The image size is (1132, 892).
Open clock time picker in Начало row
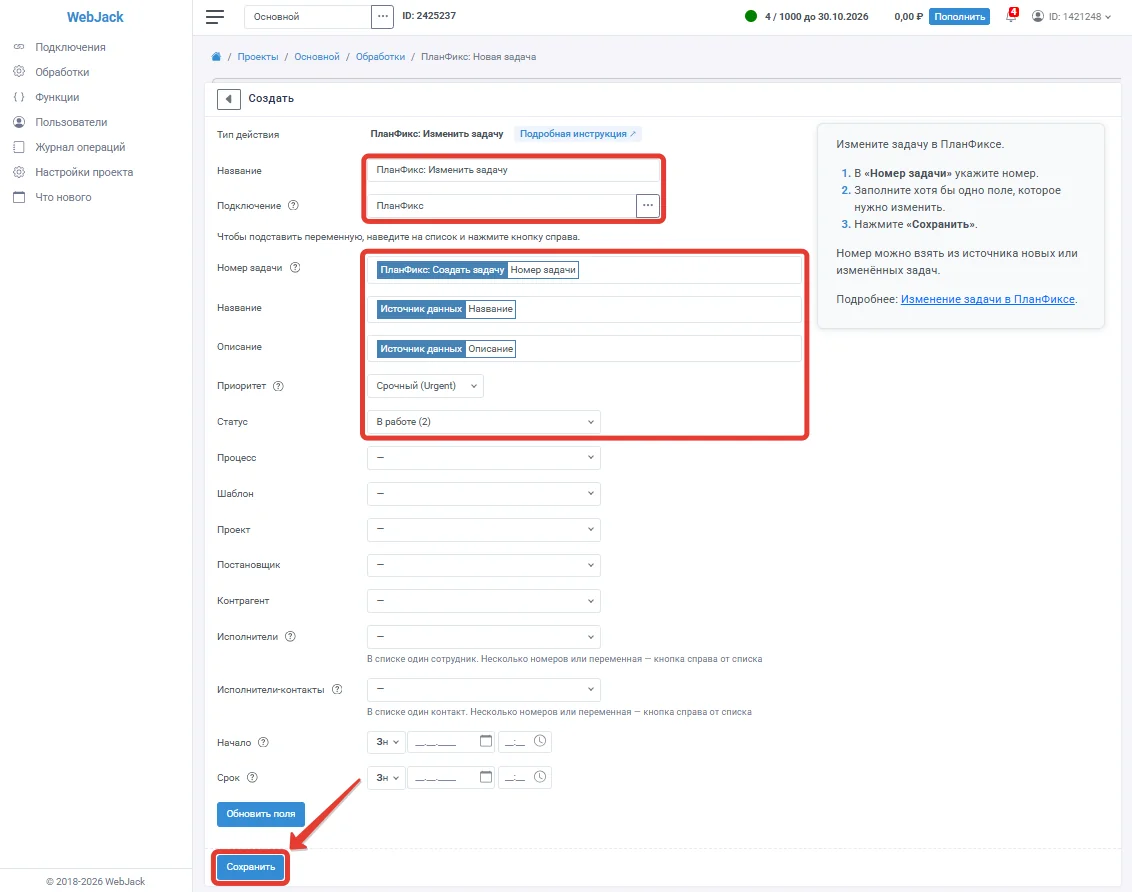pos(540,741)
